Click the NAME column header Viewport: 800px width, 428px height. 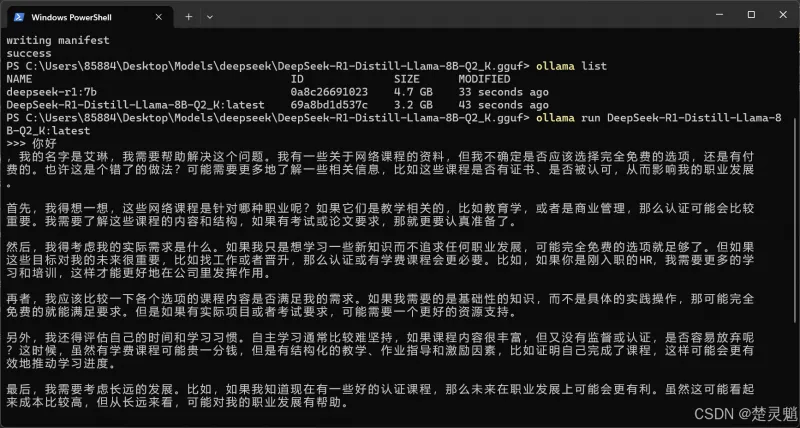click(x=19, y=79)
